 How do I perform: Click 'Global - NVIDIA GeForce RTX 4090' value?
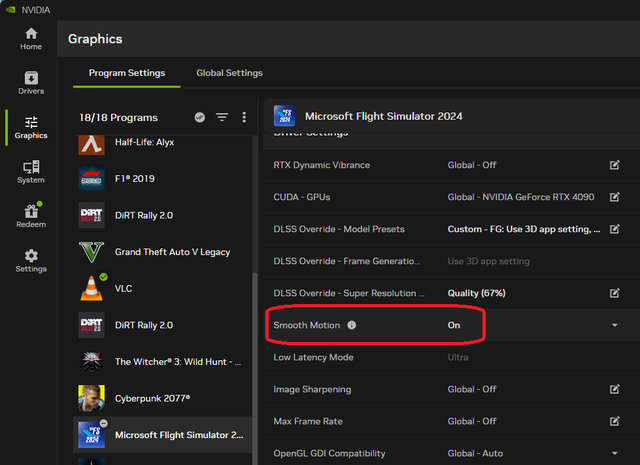521,197
